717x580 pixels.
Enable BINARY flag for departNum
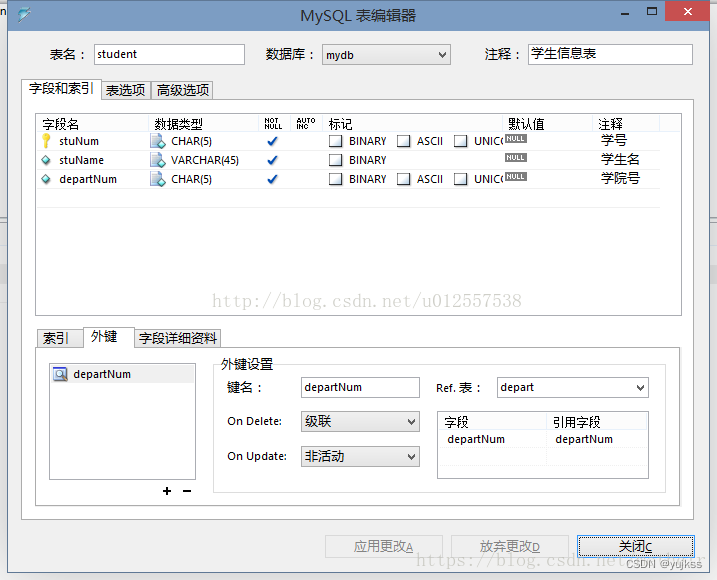tap(336, 179)
